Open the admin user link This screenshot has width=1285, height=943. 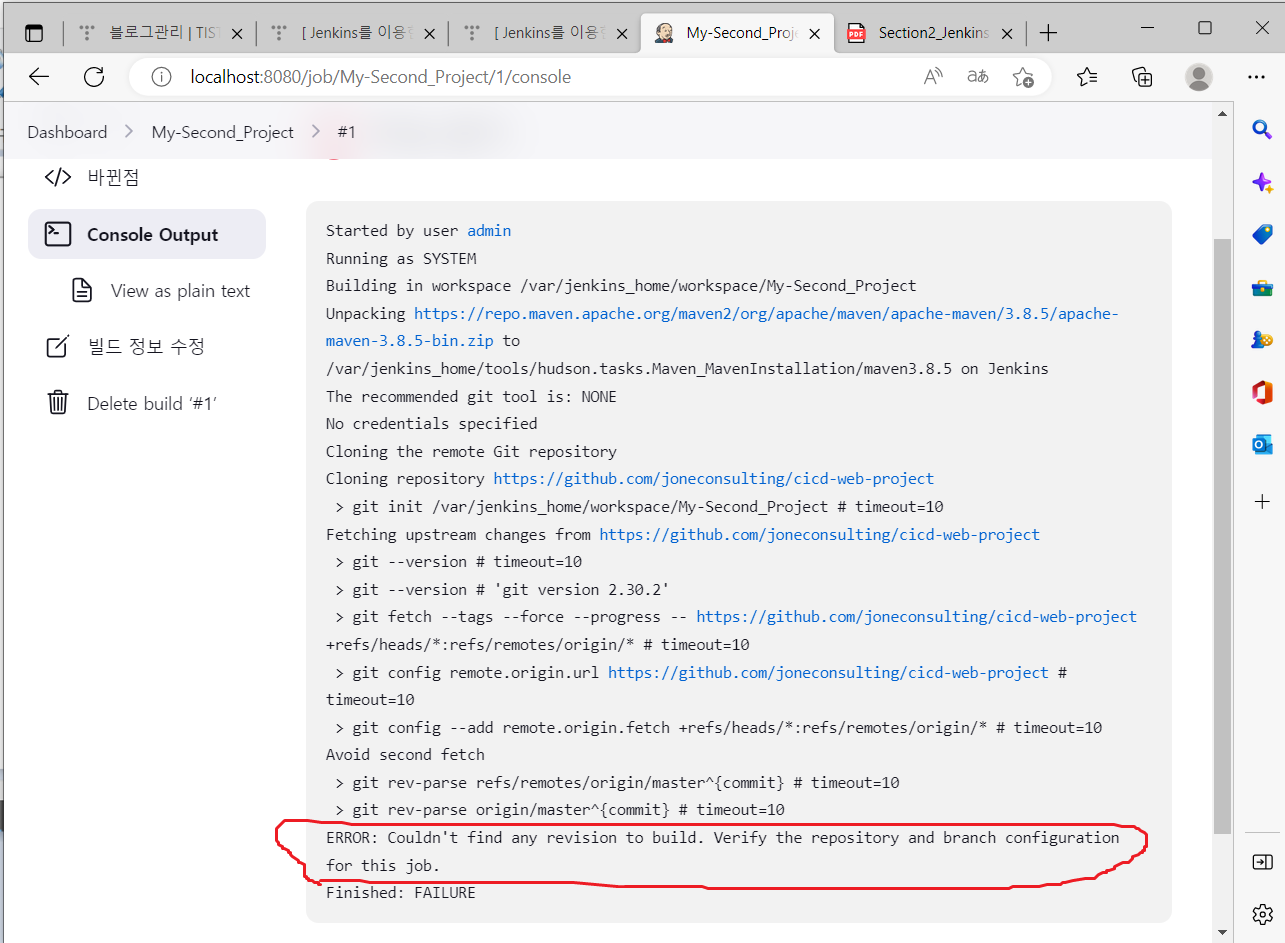pyautogui.click(x=489, y=231)
